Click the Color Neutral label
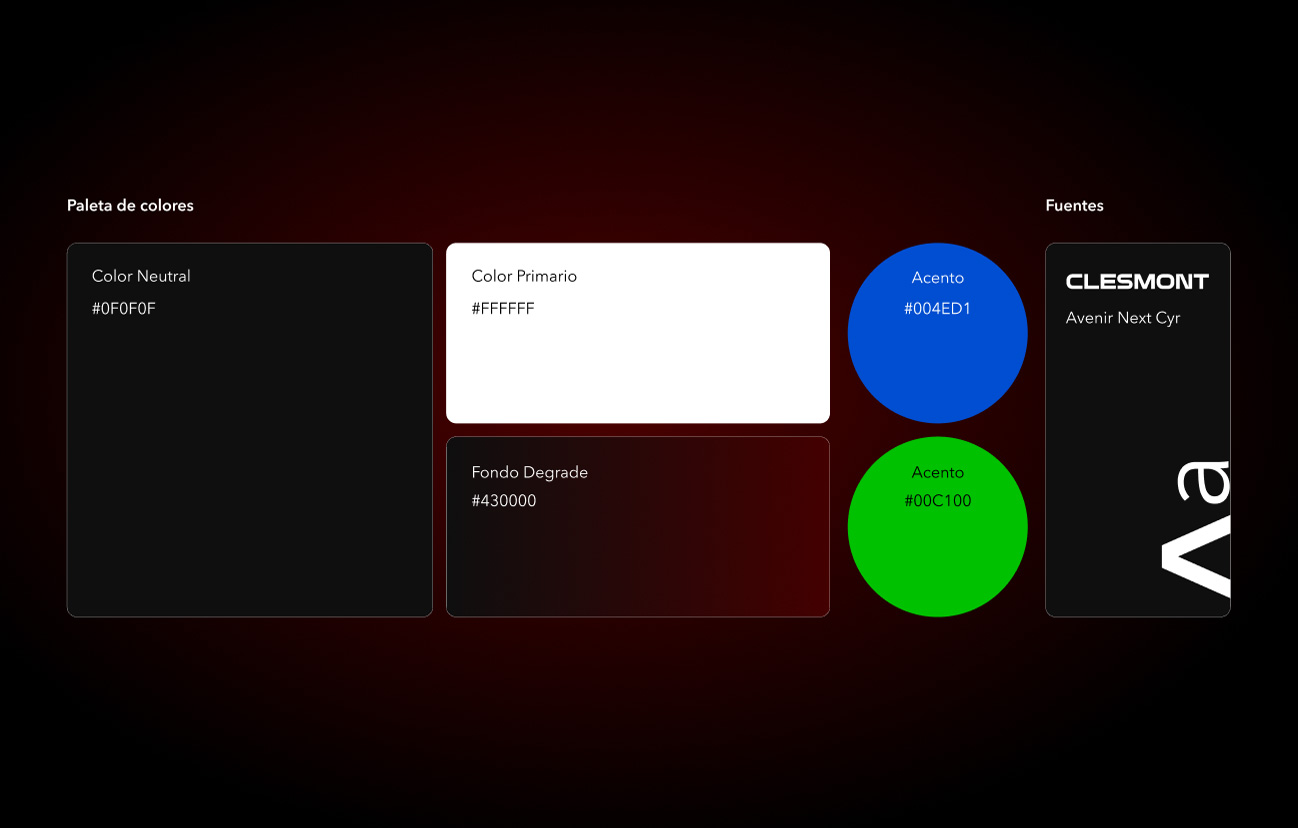The image size is (1298, 828). tap(141, 276)
